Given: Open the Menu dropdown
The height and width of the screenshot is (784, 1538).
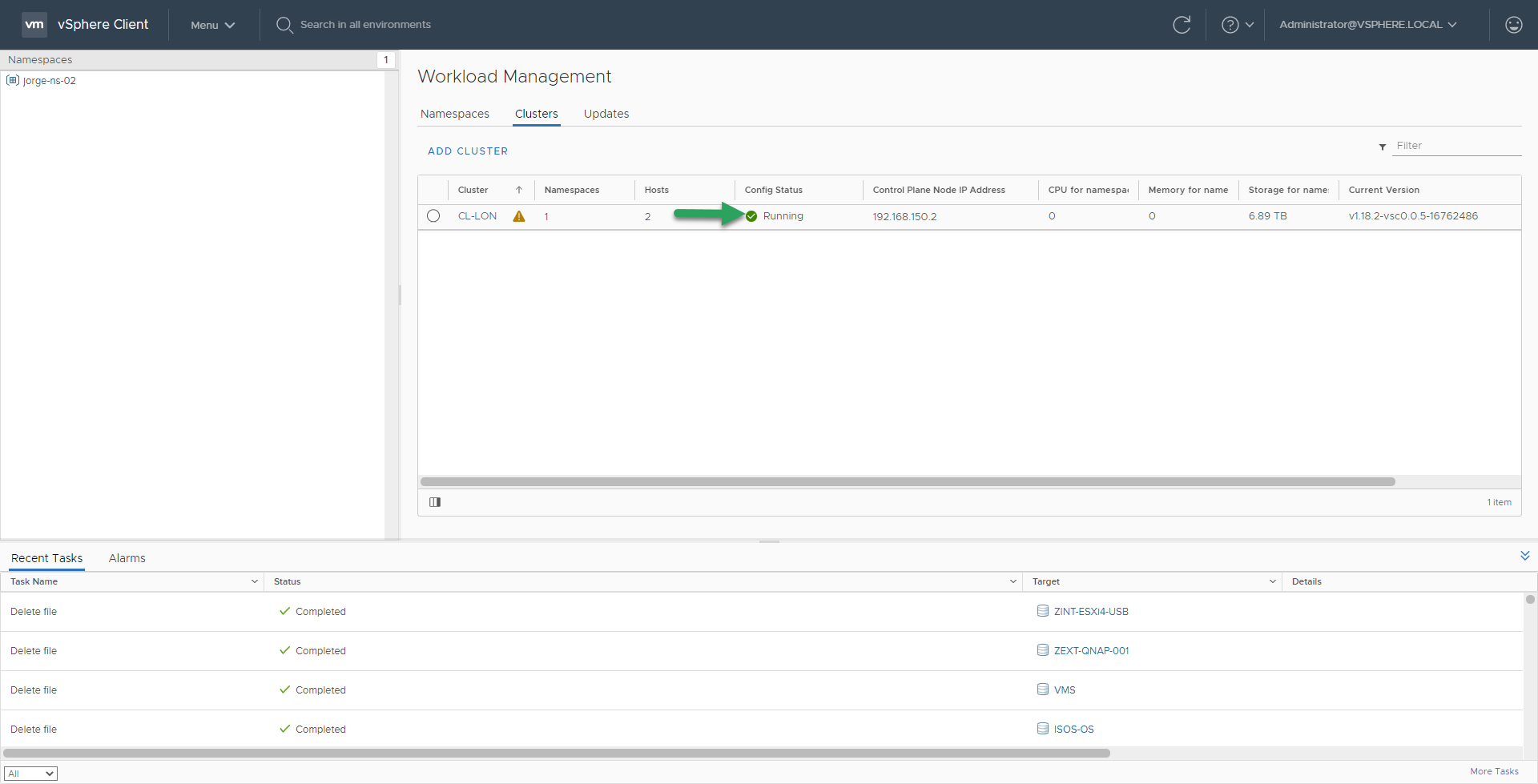Looking at the screenshot, I should [x=212, y=25].
